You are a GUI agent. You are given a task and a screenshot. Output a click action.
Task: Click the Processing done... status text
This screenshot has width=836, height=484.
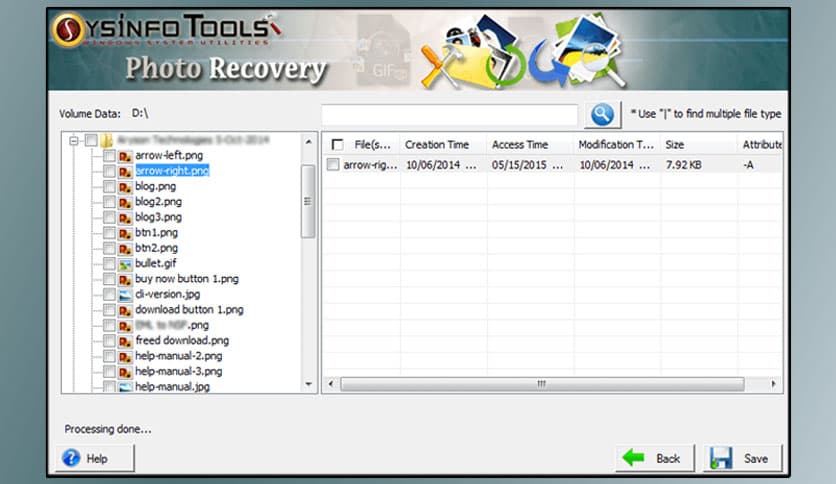click(108, 429)
